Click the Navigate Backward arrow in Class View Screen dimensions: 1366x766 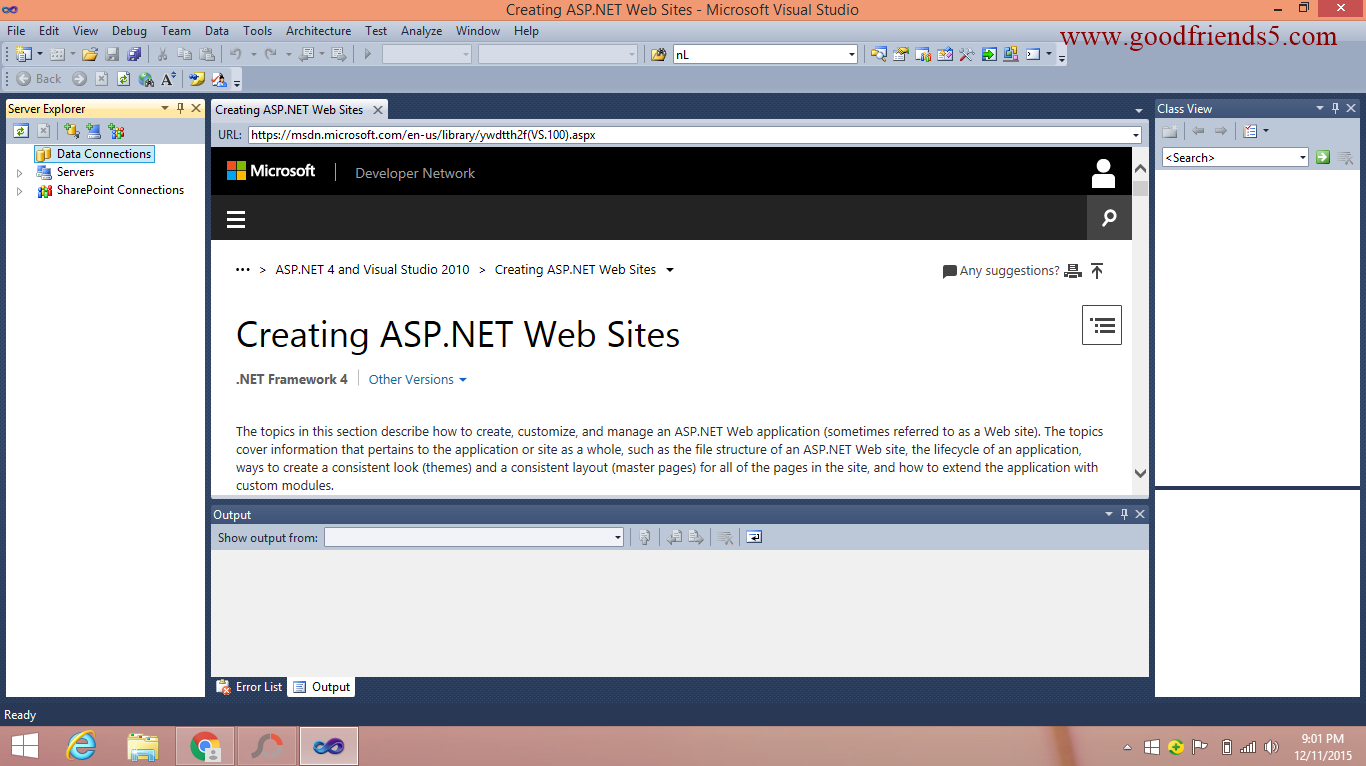point(1197,130)
